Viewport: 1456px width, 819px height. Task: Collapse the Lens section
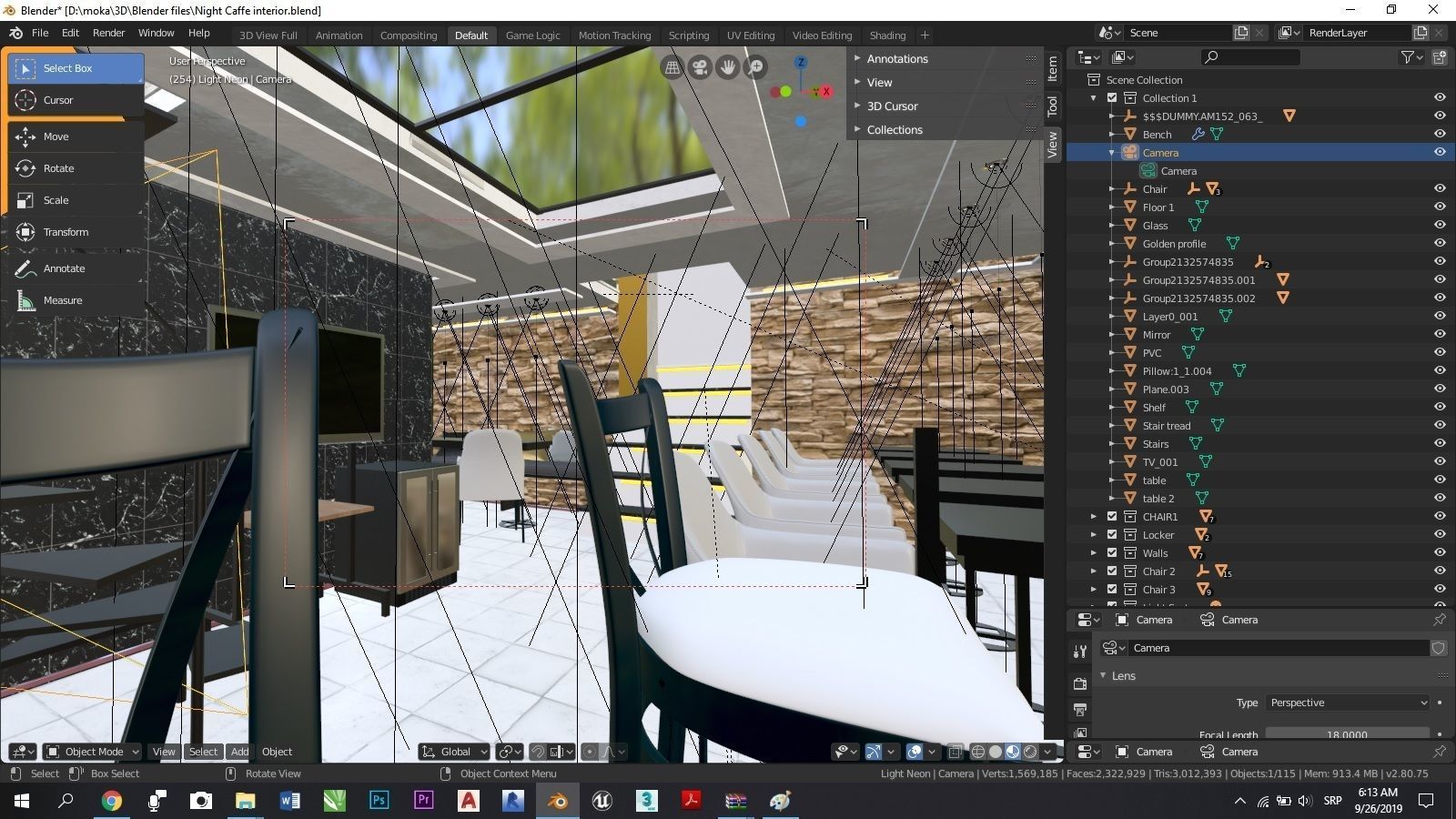(1103, 676)
